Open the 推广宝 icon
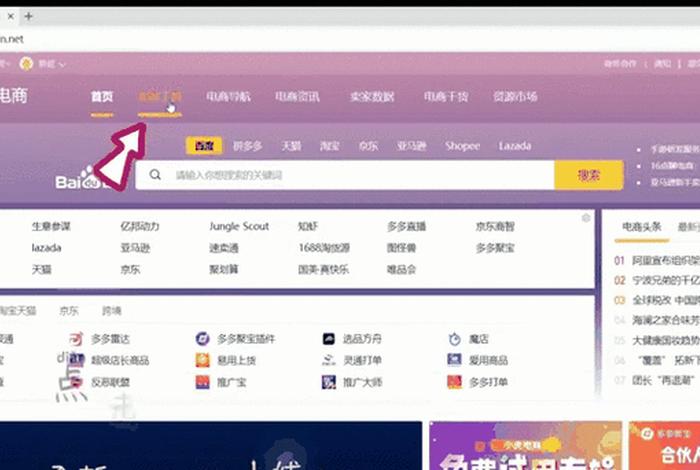 pyautogui.click(x=202, y=382)
